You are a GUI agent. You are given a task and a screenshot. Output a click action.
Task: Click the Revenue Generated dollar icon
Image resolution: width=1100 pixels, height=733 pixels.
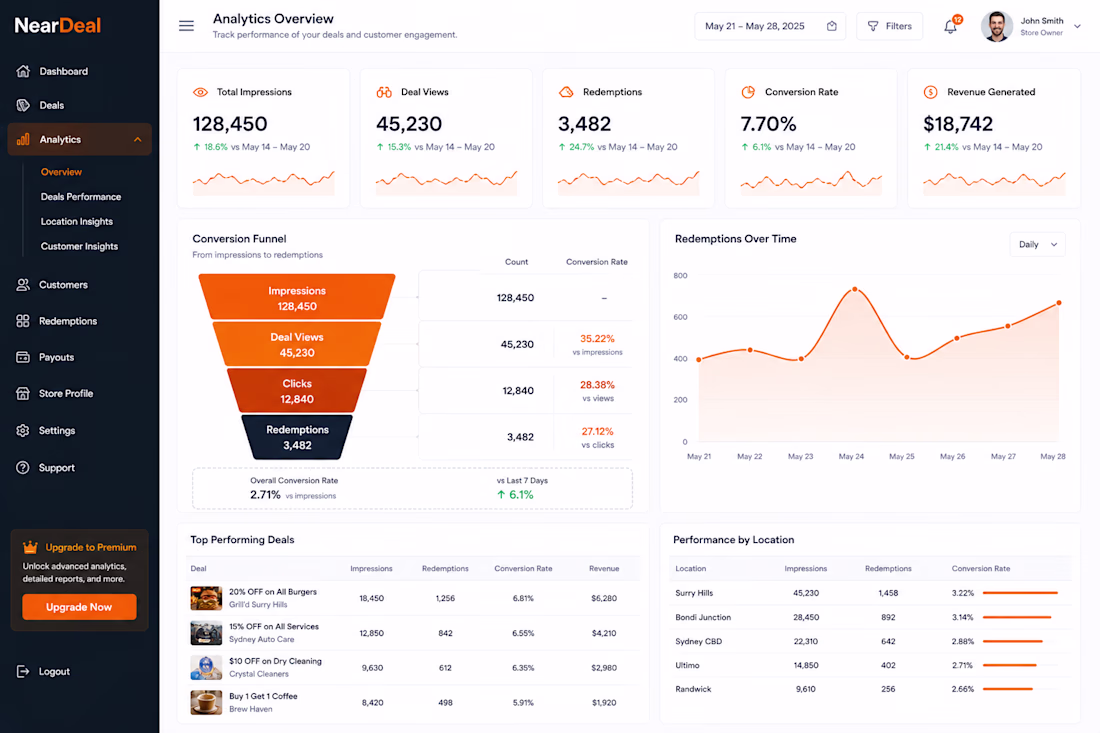pos(930,92)
